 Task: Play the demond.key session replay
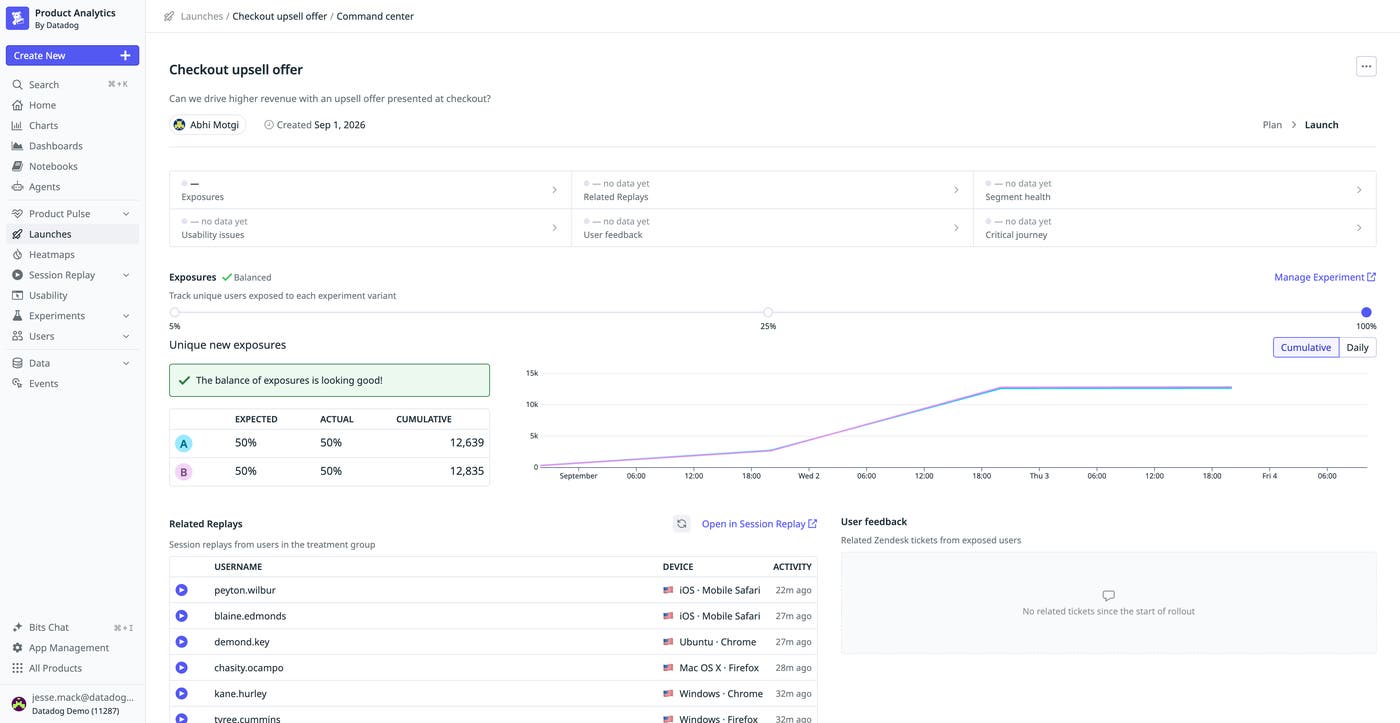pos(181,642)
